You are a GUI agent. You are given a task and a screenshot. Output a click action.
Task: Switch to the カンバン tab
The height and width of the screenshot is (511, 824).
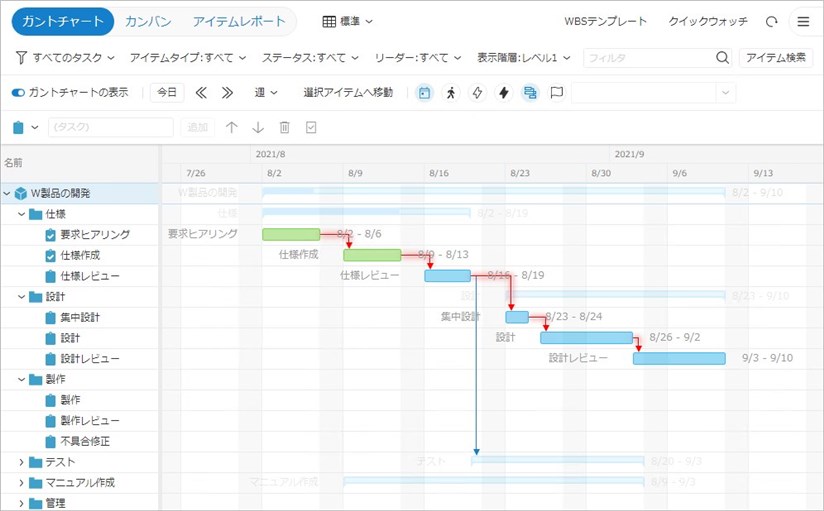point(149,21)
